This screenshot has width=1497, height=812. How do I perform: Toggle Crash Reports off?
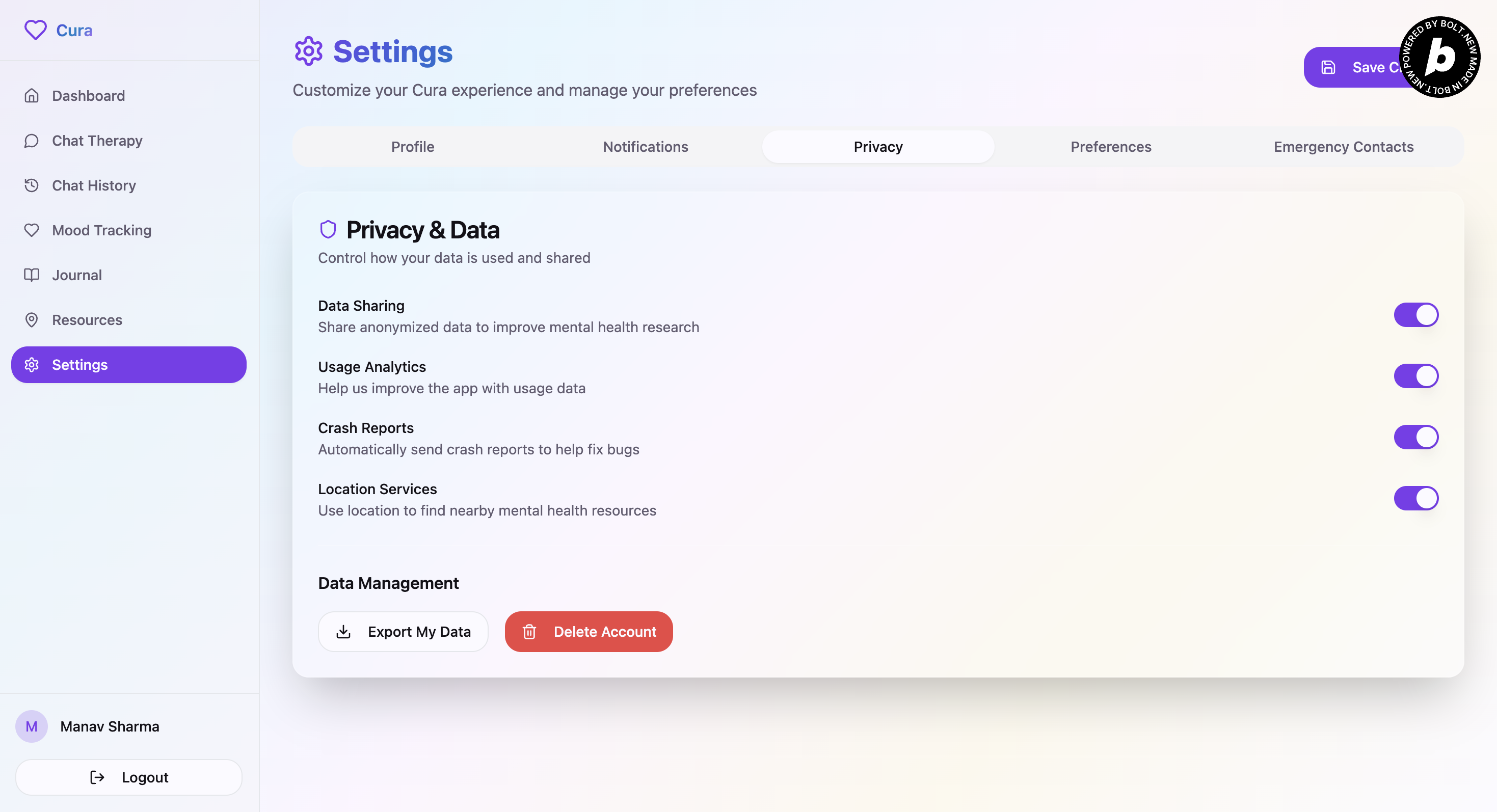tap(1415, 437)
